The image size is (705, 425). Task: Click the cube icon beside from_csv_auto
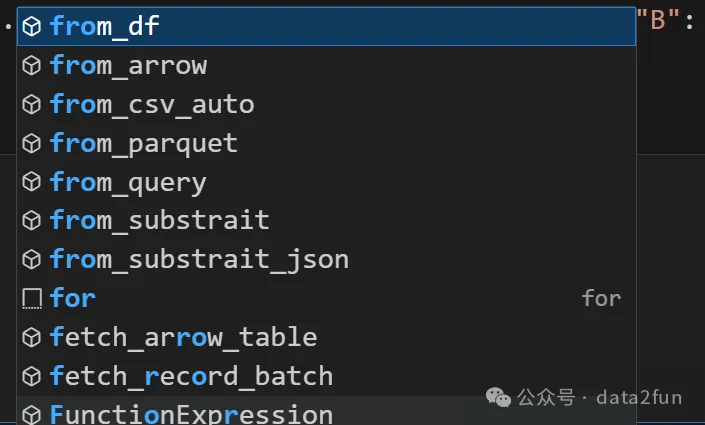click(32, 104)
